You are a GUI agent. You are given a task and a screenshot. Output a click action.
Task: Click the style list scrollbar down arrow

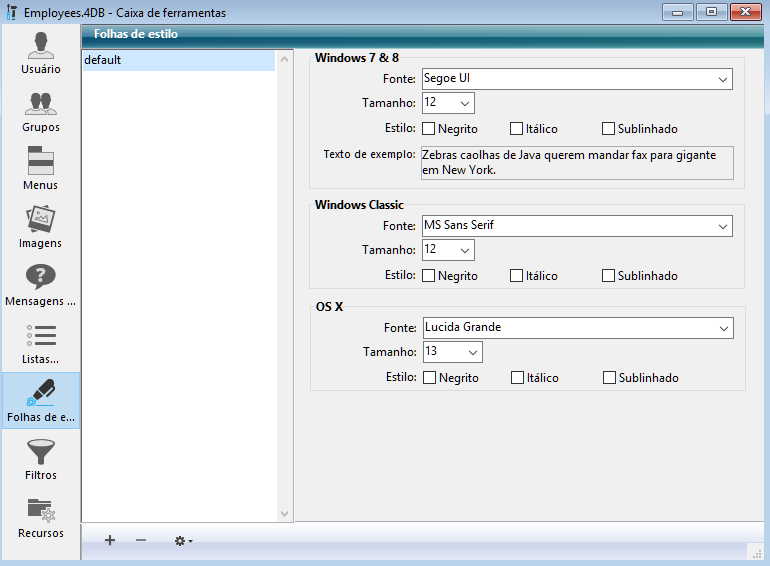[x=285, y=513]
